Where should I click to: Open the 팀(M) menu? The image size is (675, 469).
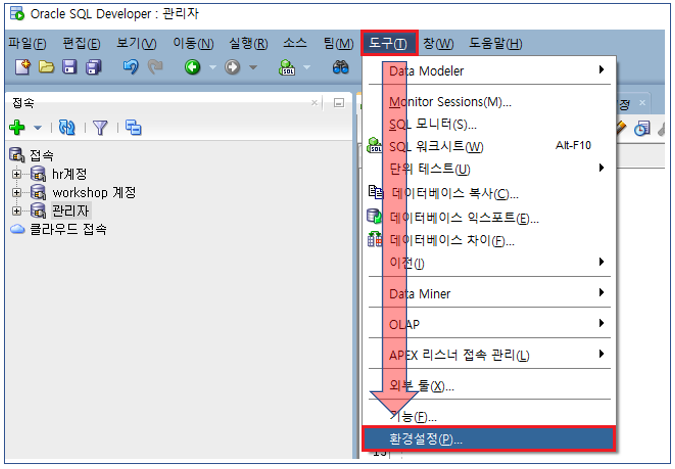pyautogui.click(x=338, y=43)
